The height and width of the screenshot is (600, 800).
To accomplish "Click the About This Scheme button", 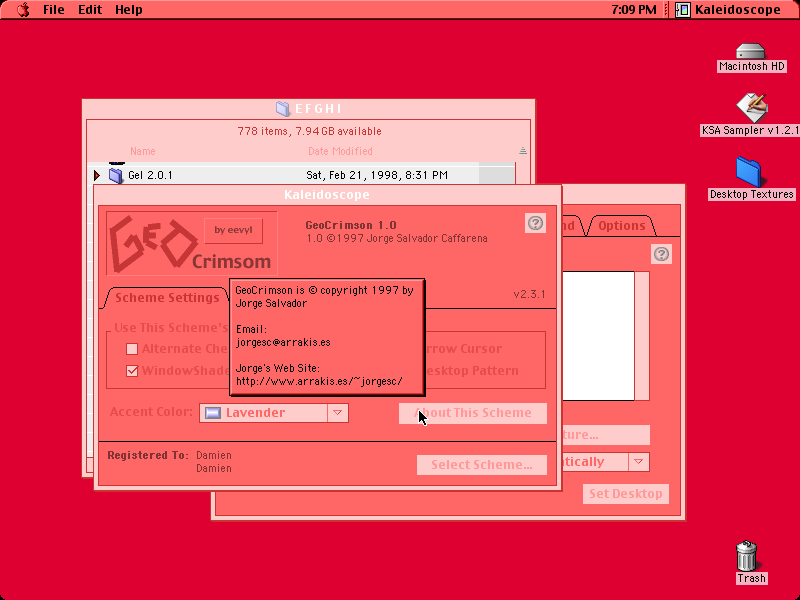I will pyautogui.click(x=473, y=413).
